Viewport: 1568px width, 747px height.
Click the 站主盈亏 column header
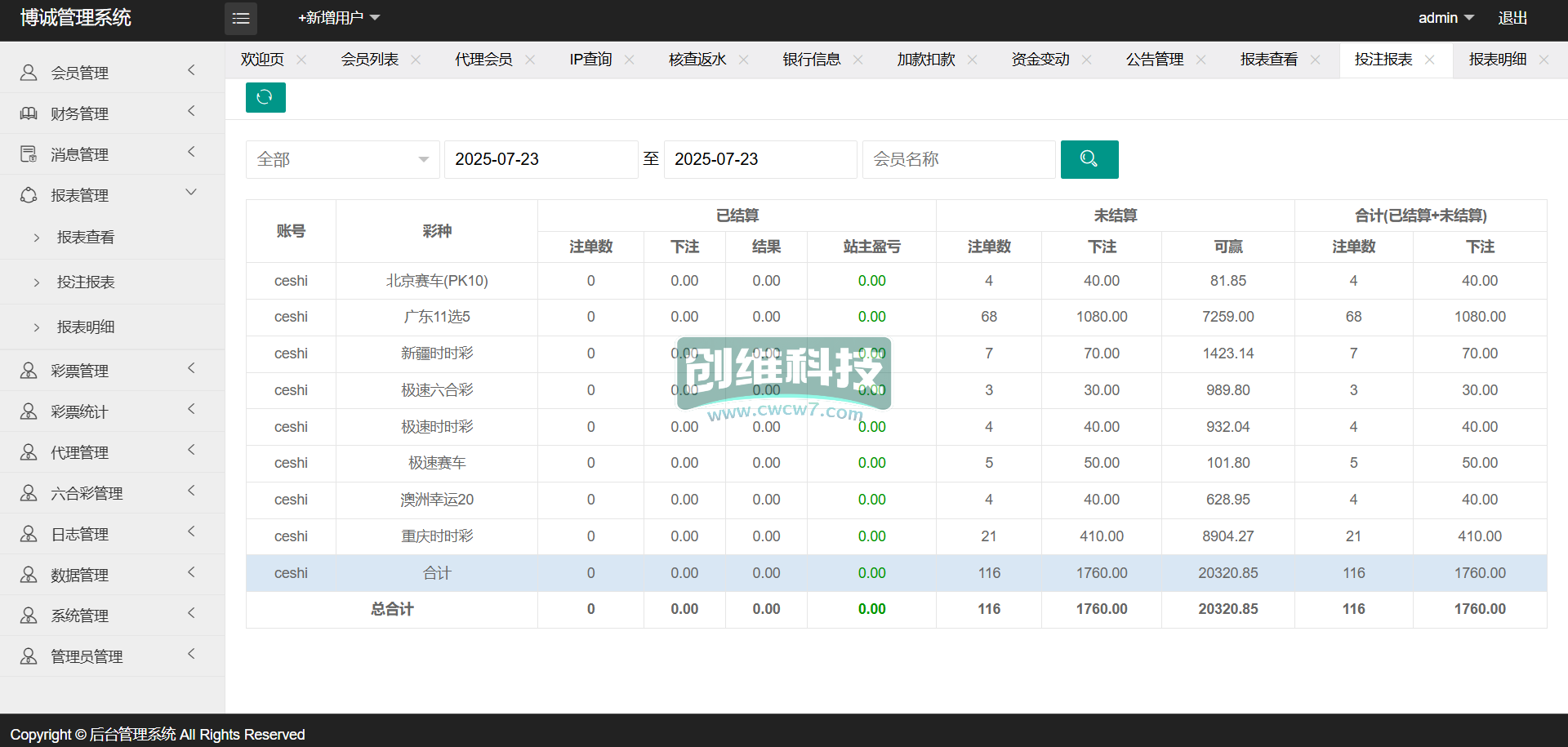pyautogui.click(x=871, y=247)
